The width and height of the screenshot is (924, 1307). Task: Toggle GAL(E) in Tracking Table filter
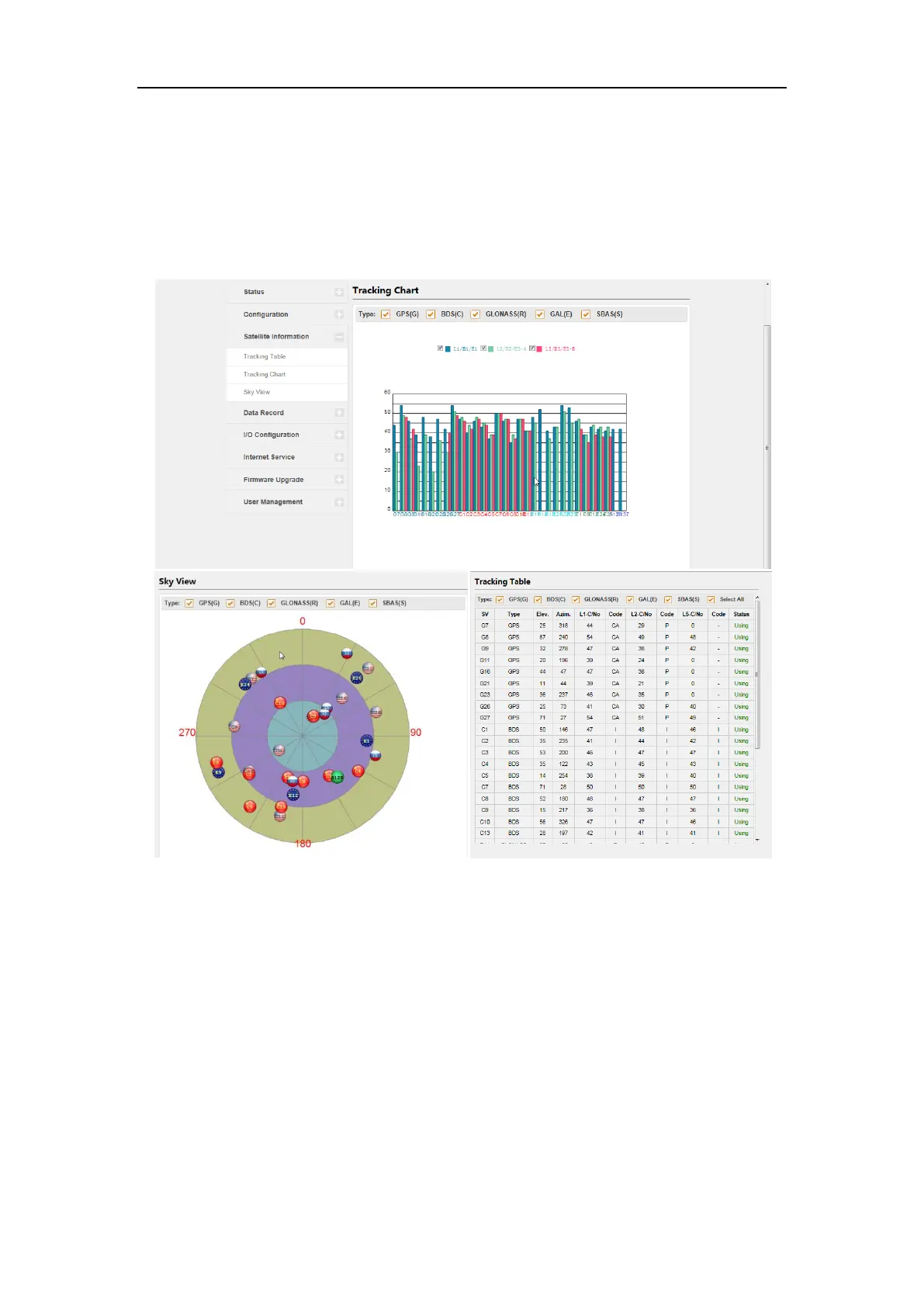[x=630, y=599]
